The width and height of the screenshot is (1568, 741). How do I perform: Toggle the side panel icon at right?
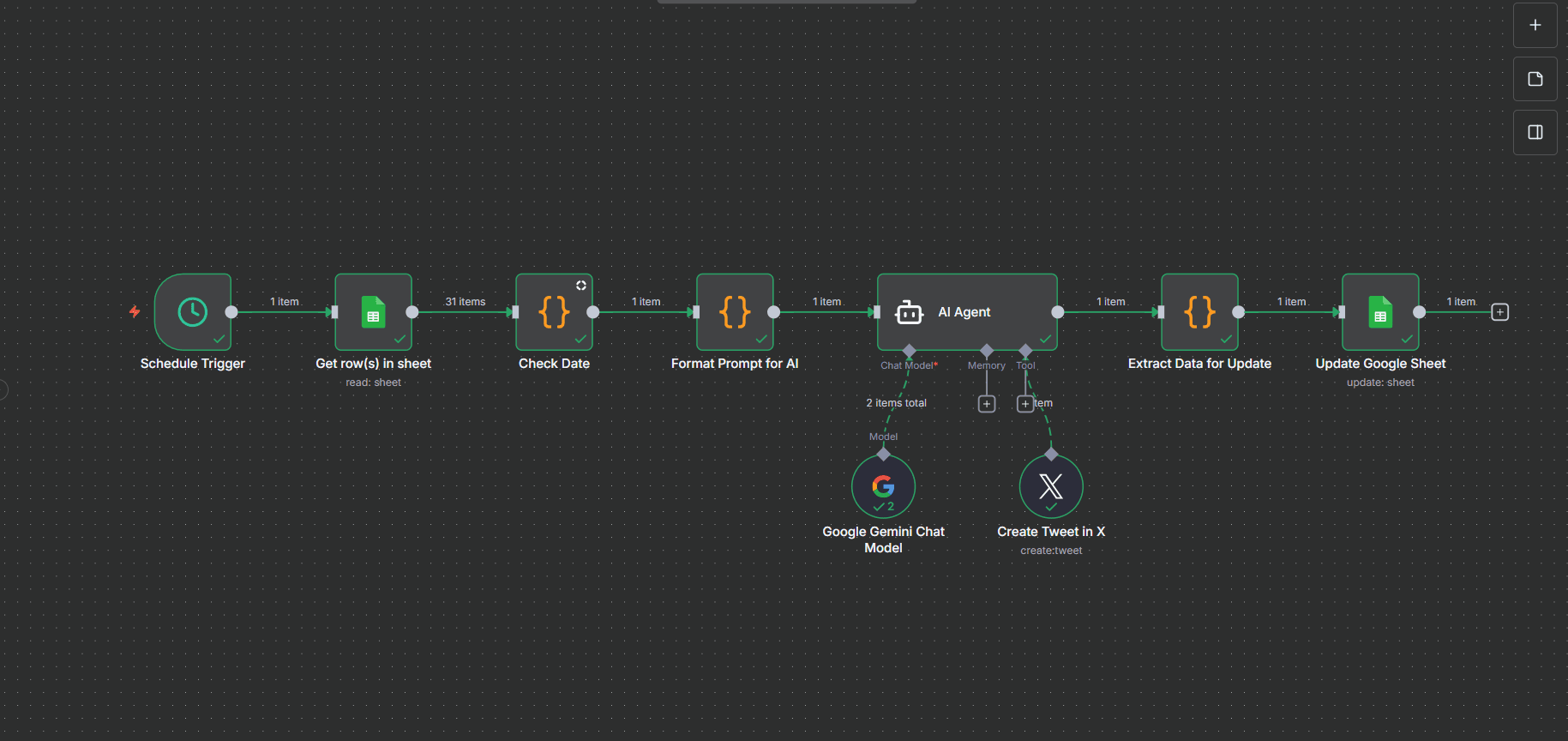1535,132
